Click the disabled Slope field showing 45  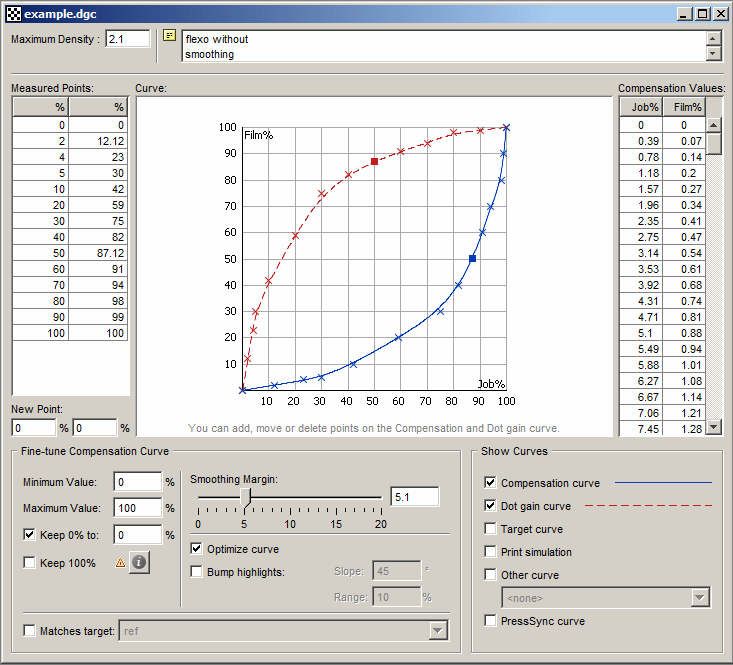397,571
